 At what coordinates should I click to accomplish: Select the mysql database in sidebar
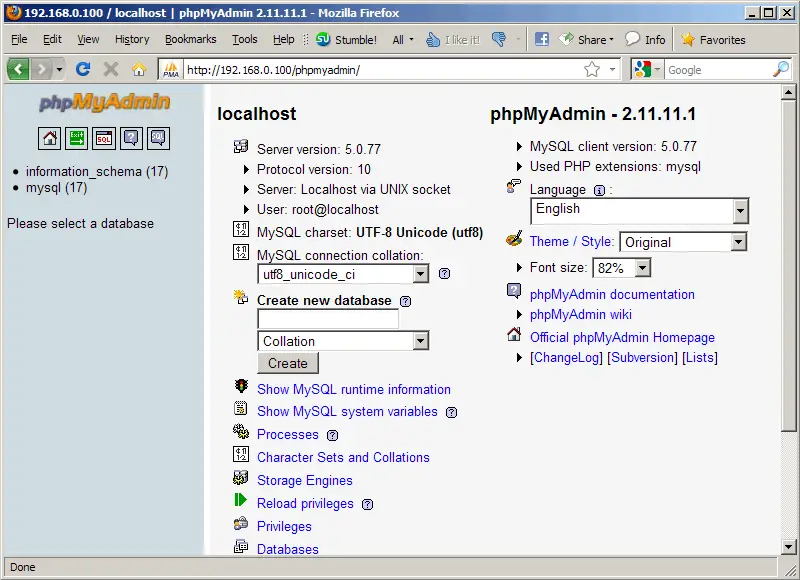tap(57, 188)
